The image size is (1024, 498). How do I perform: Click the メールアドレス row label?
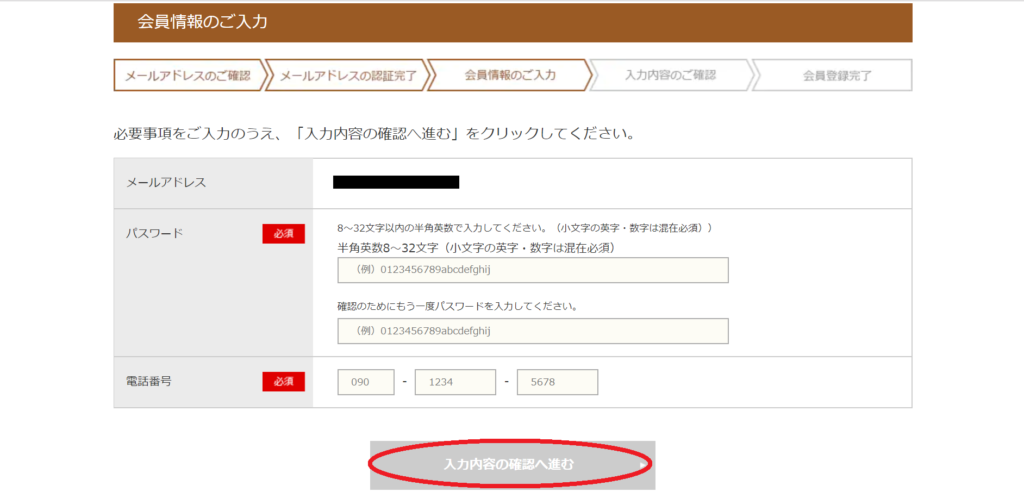(167, 183)
